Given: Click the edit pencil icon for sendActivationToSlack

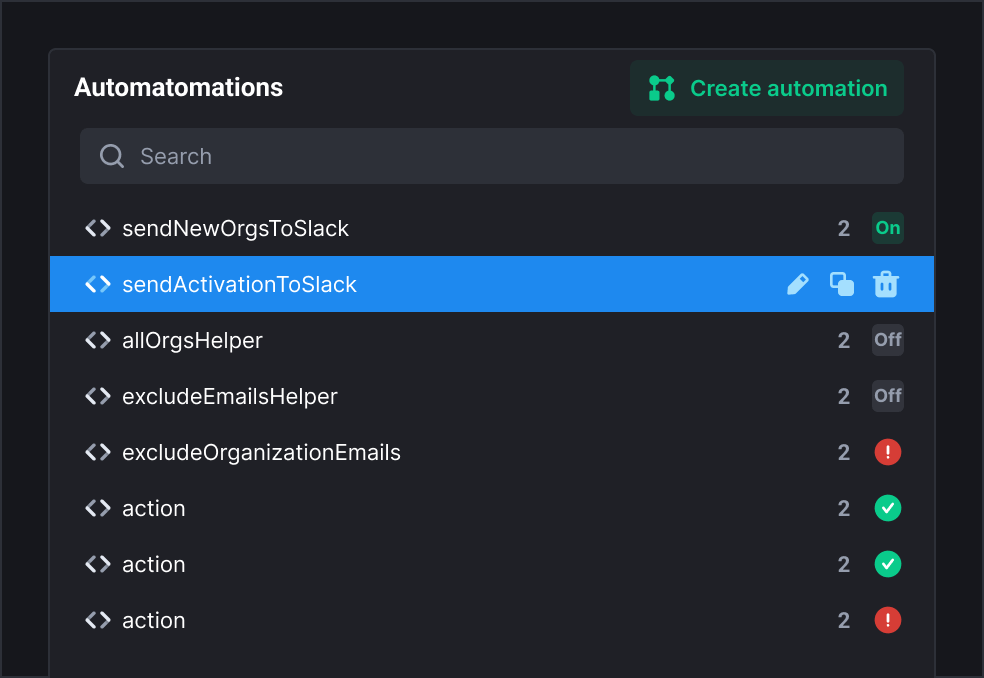Looking at the screenshot, I should [x=798, y=284].
